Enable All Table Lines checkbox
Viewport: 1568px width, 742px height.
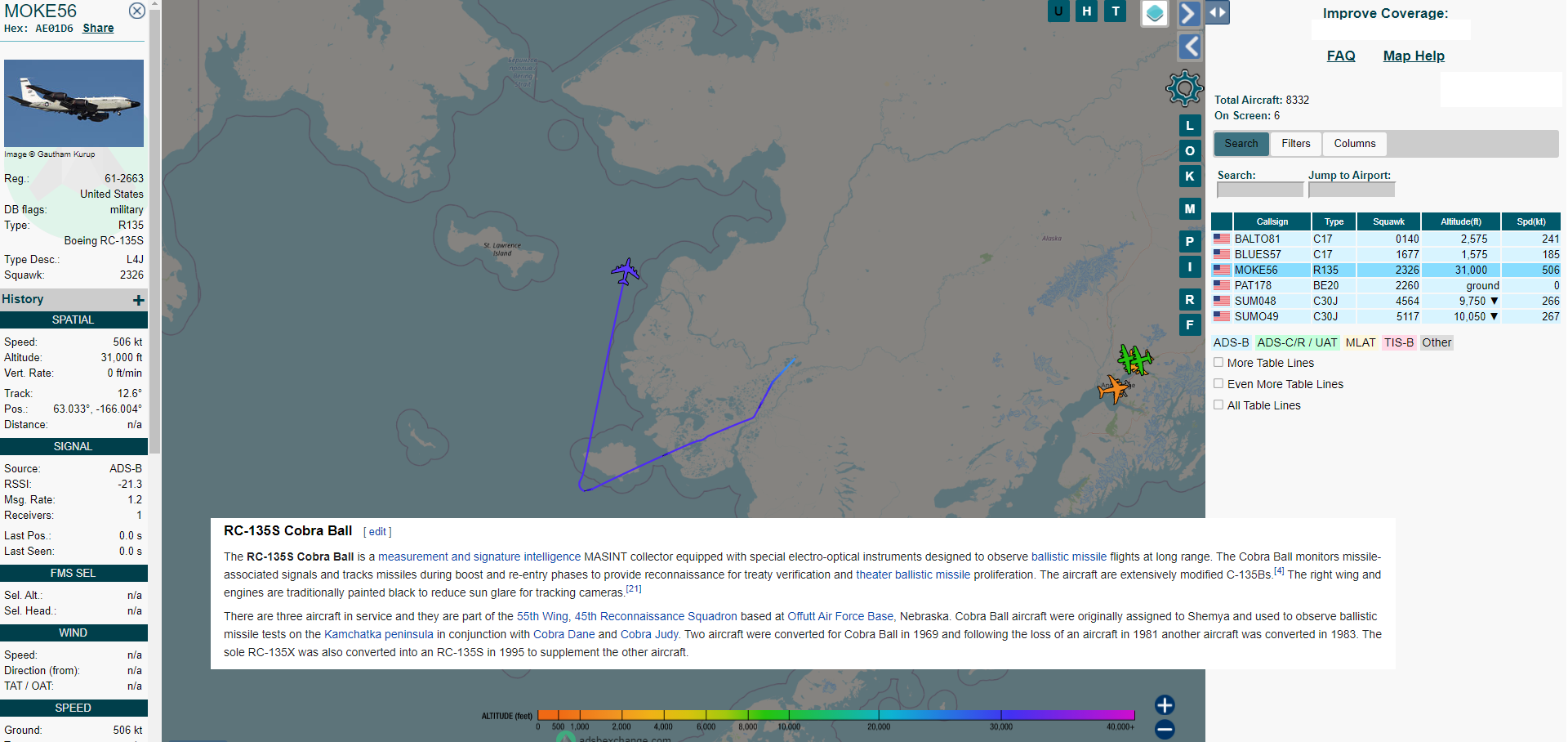point(1218,405)
